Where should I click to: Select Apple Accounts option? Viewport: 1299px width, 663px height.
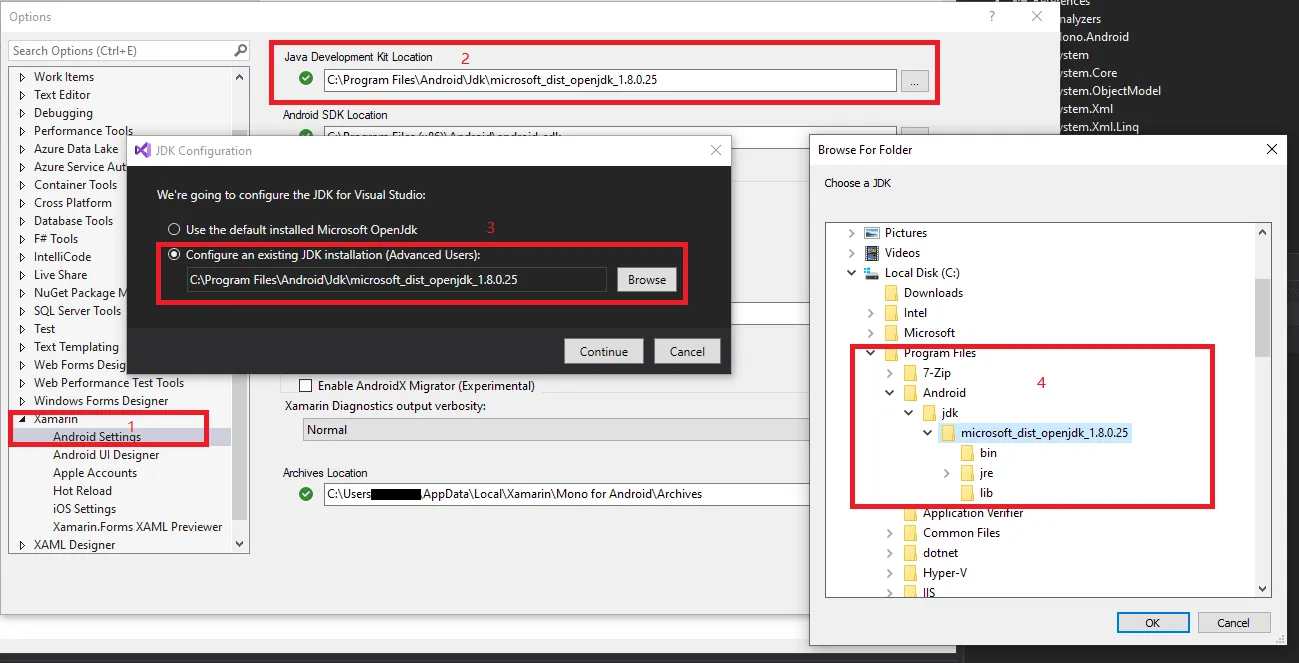(95, 473)
